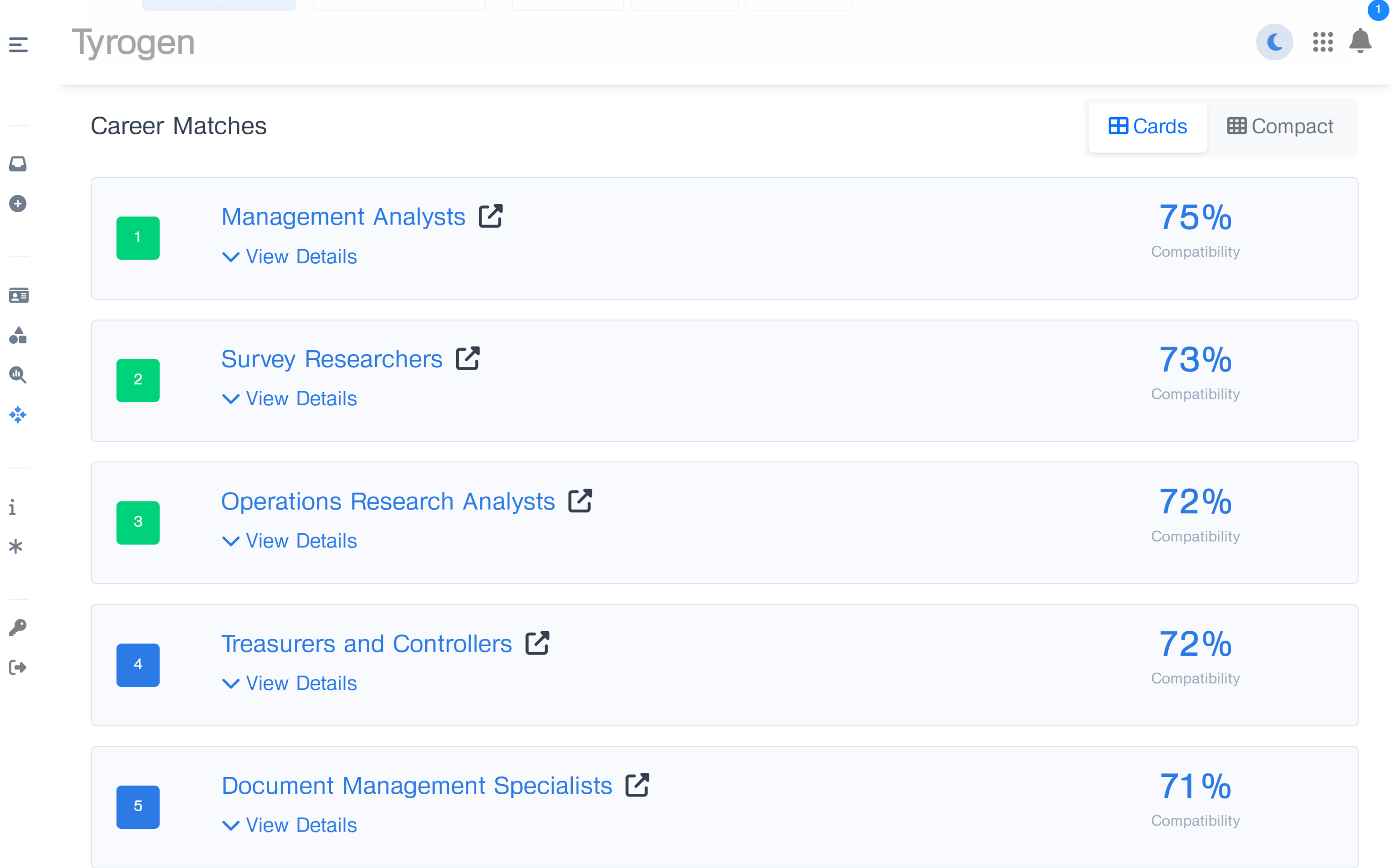Click the plus circle sidebar icon
The image size is (1400, 868).
click(18, 204)
